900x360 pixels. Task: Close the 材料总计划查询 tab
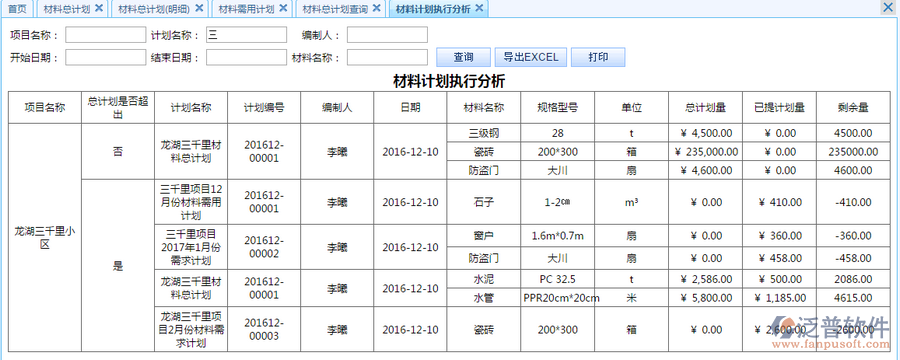(376, 8)
